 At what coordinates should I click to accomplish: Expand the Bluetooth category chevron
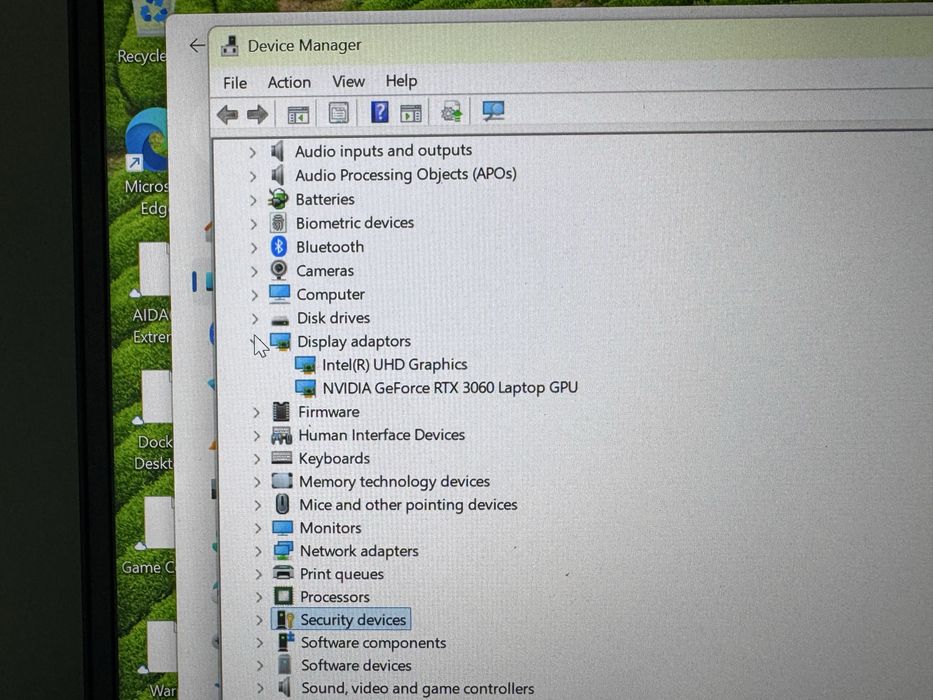click(254, 248)
